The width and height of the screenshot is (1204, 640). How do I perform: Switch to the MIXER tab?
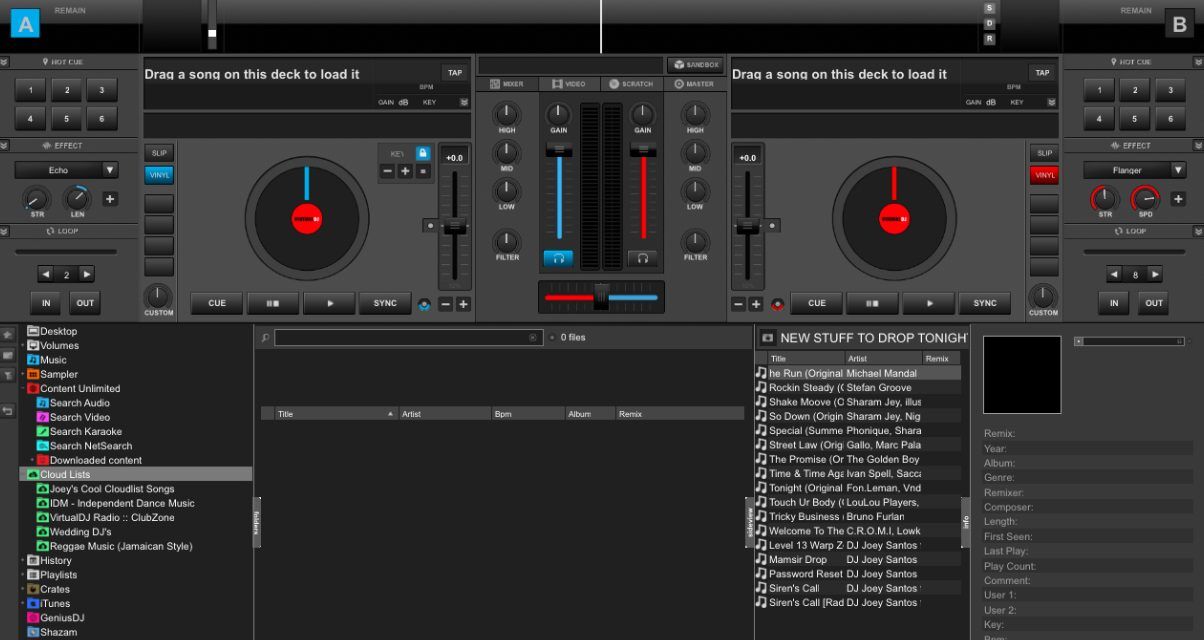[x=508, y=84]
